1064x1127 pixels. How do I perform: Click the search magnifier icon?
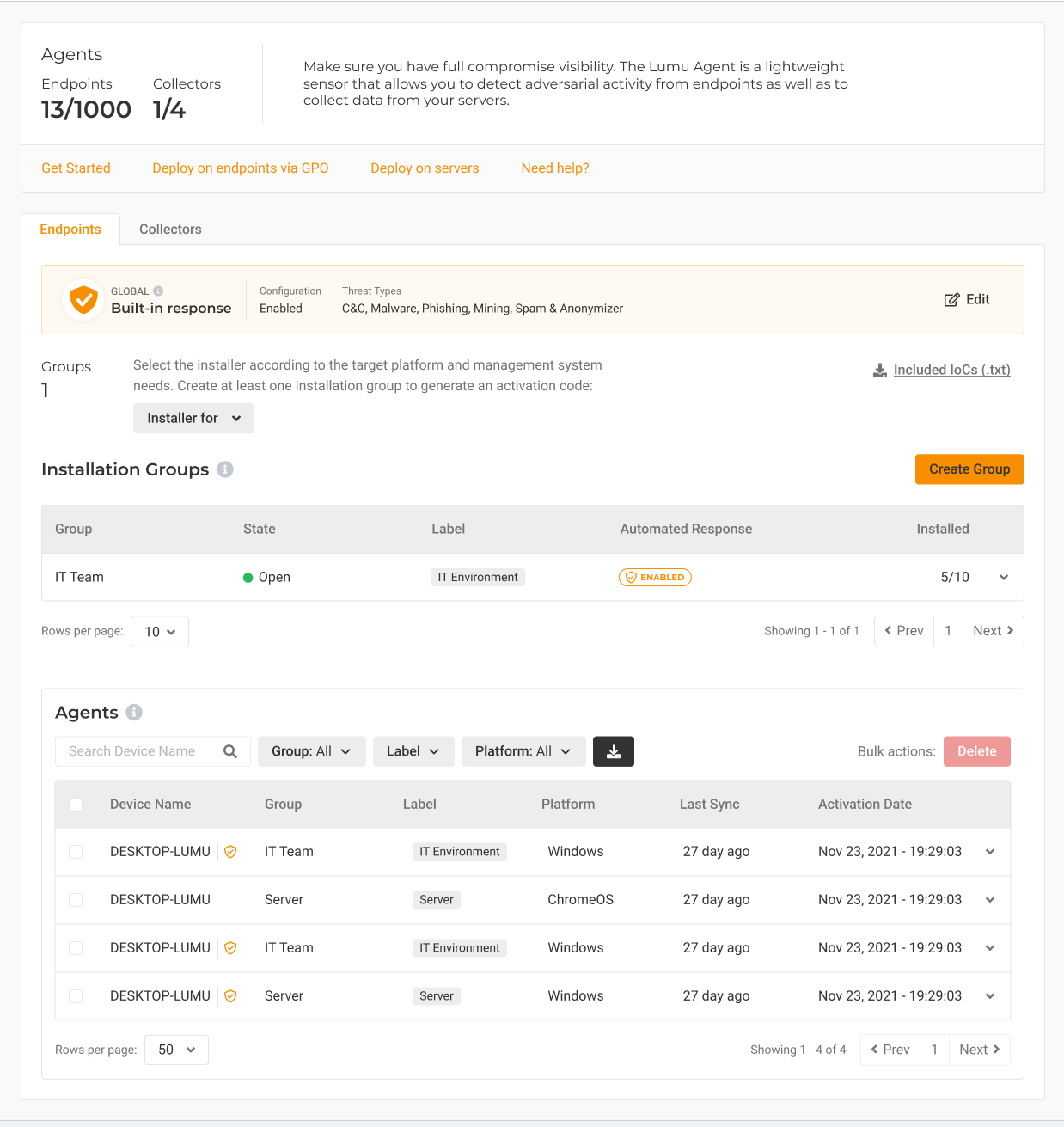[x=230, y=751]
